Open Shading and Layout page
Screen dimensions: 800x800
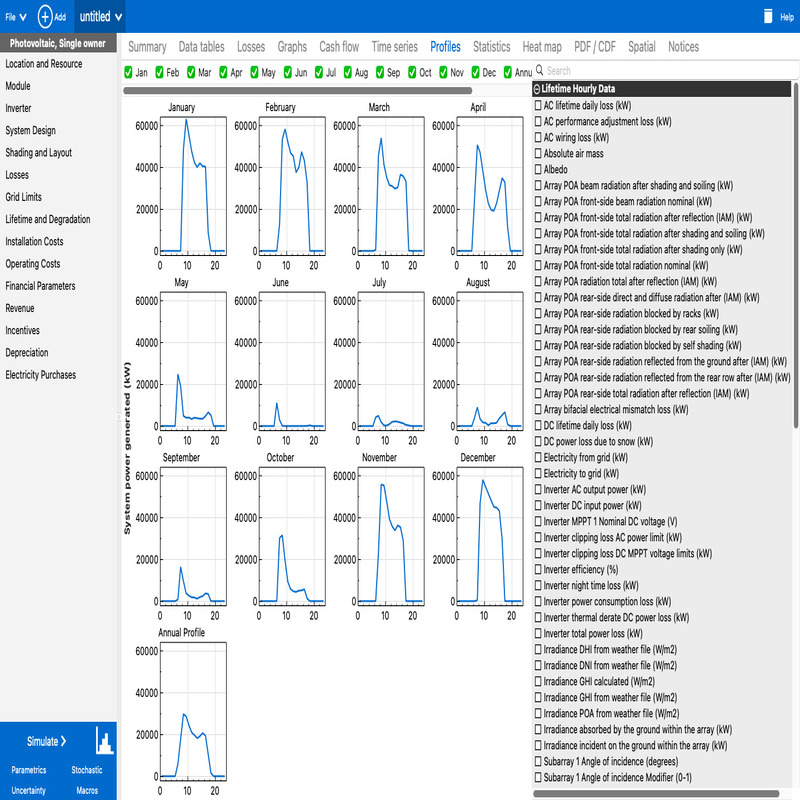point(39,153)
